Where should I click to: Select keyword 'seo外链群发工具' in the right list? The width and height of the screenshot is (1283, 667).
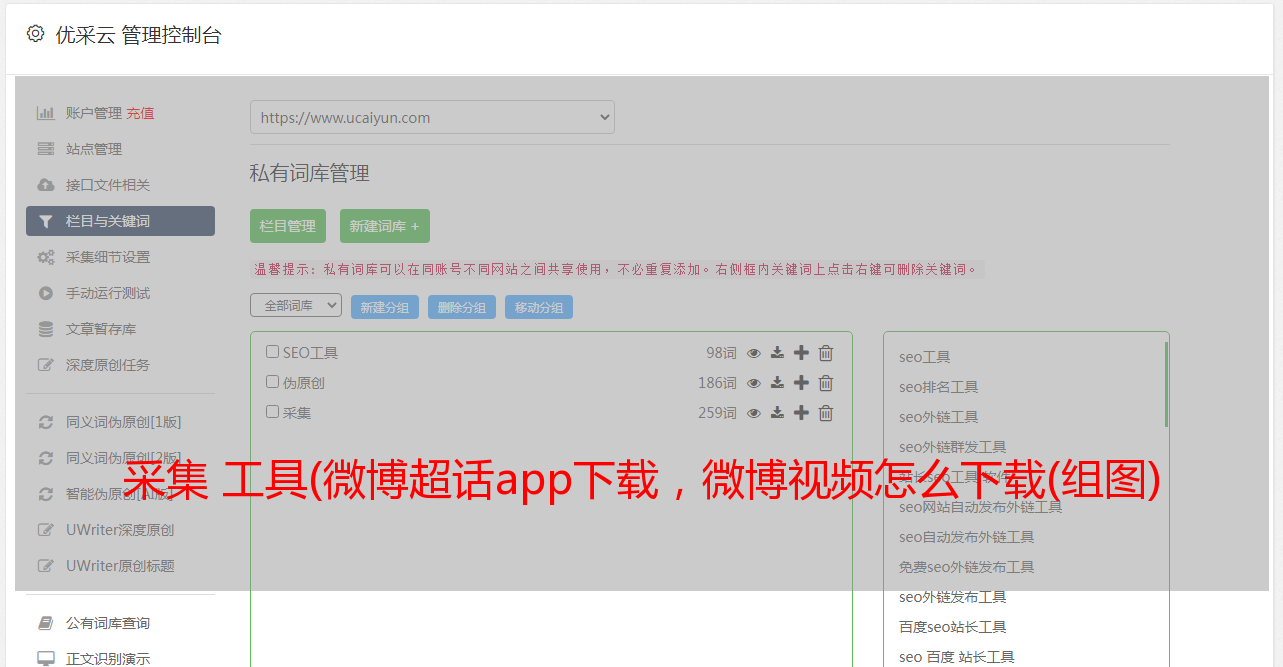click(x=953, y=447)
